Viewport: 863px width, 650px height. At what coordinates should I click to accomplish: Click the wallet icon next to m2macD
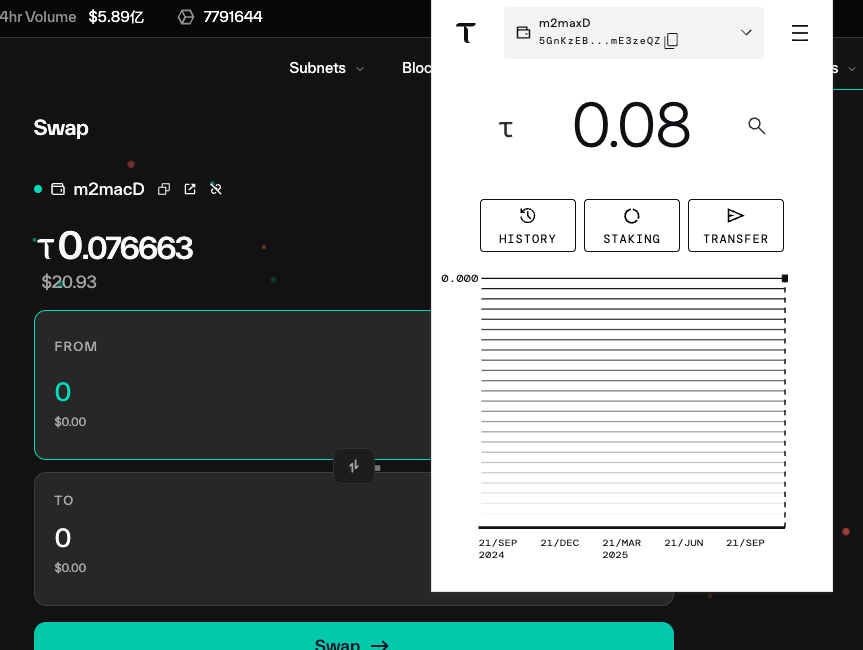[58, 189]
